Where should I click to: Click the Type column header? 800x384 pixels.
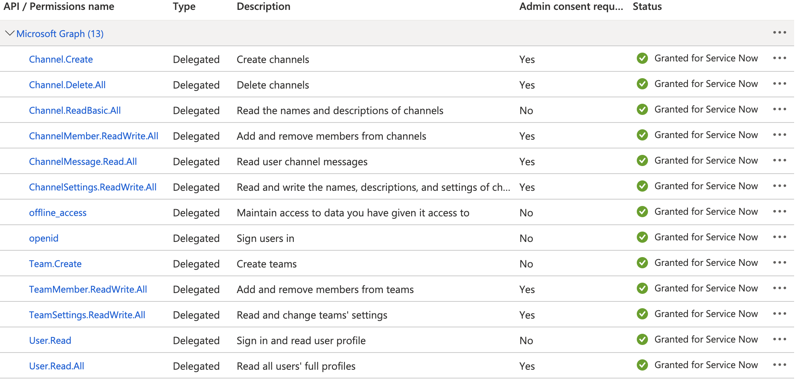pos(184,7)
